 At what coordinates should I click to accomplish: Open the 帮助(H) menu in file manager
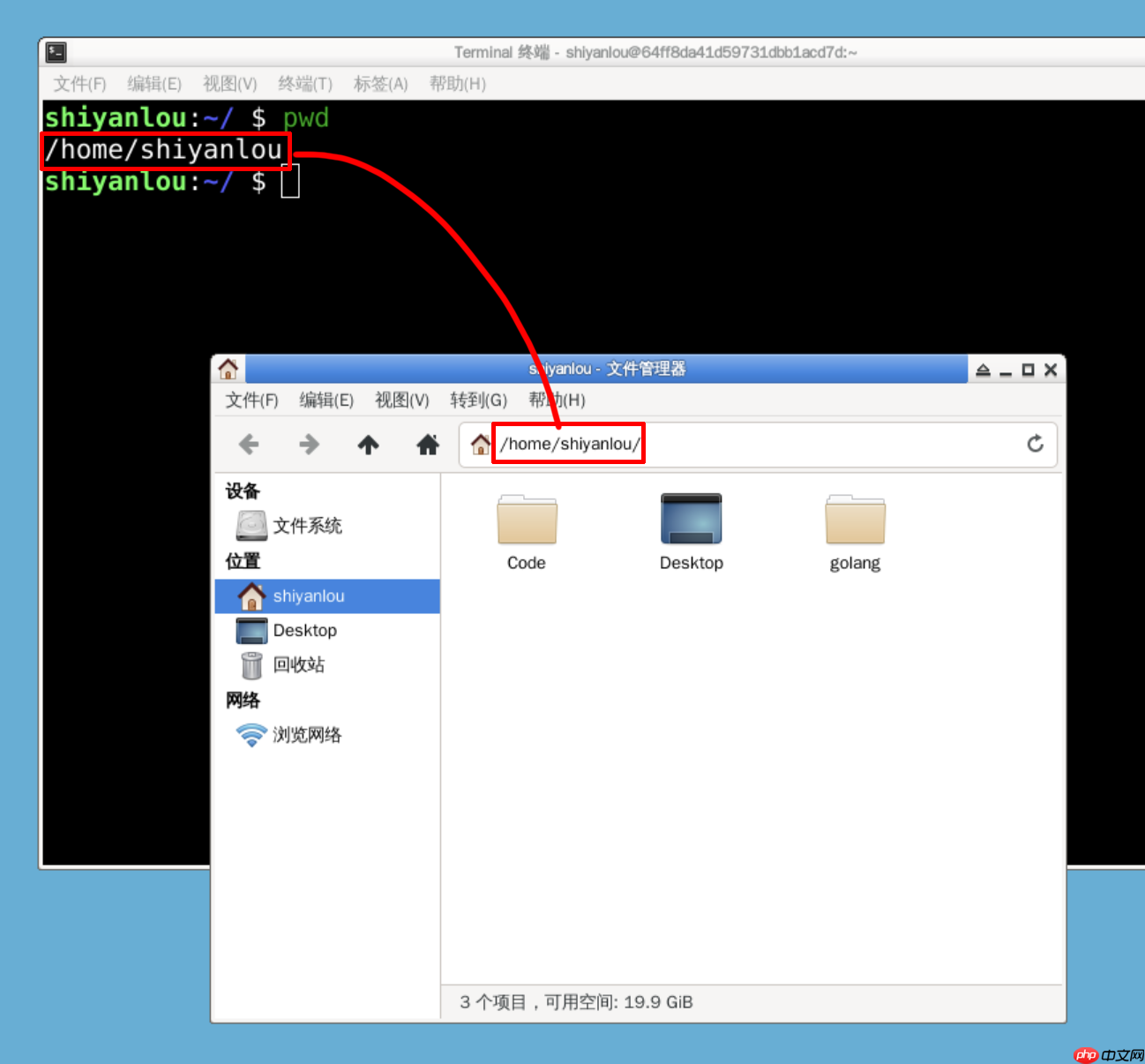556,400
